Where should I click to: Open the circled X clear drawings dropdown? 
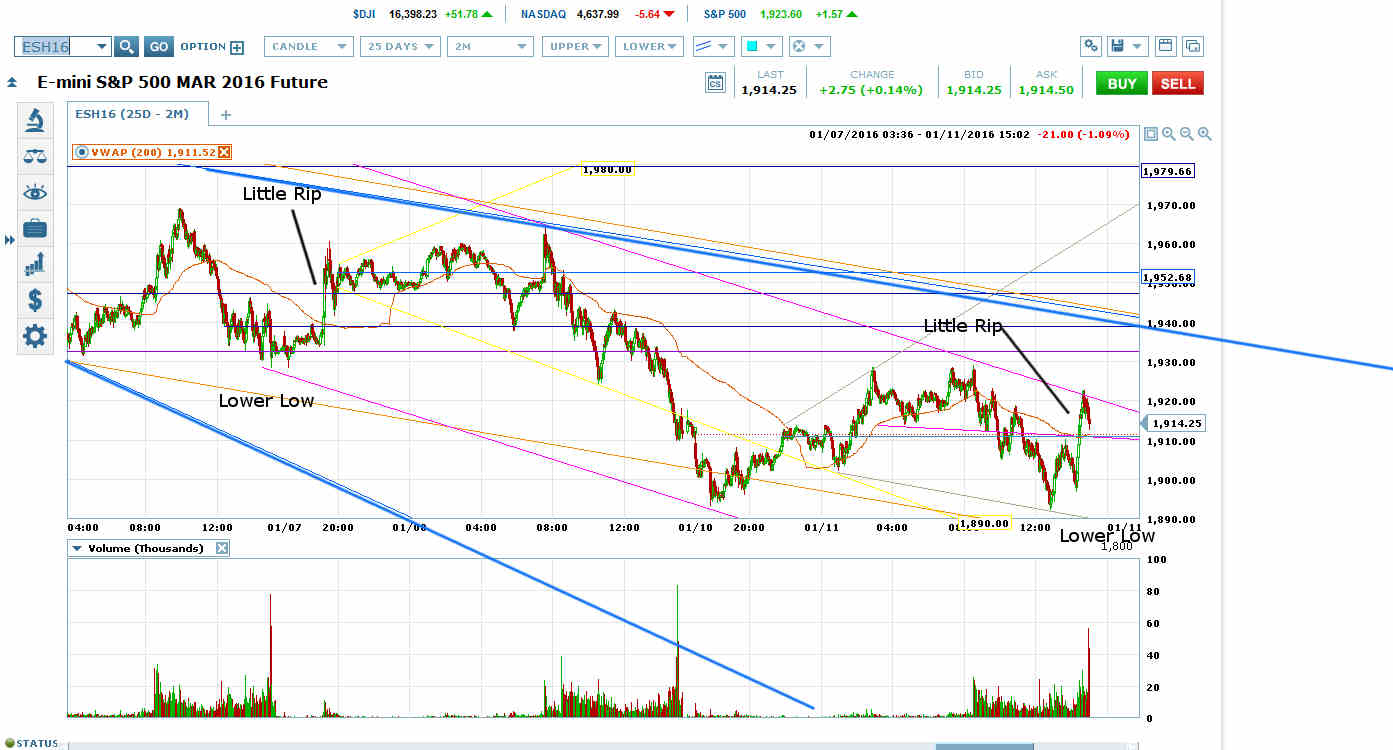[x=808, y=46]
